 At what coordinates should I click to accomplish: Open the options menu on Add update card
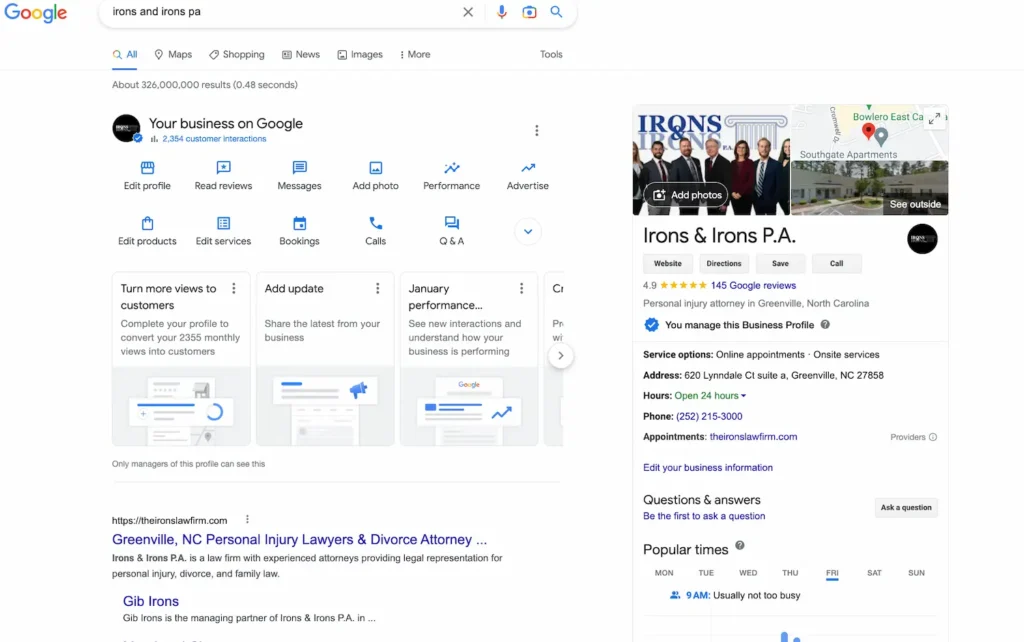(x=378, y=289)
